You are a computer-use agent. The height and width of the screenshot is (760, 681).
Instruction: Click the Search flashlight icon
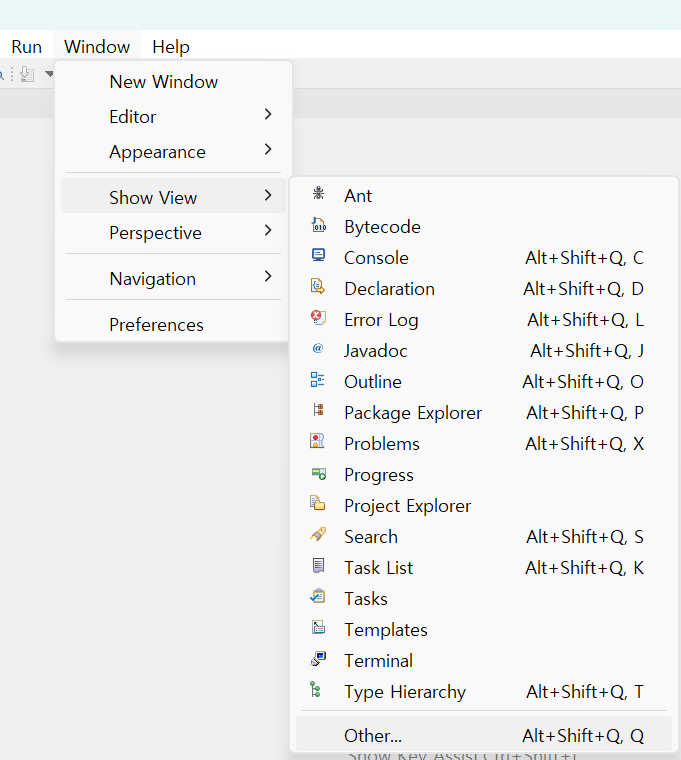[318, 535]
